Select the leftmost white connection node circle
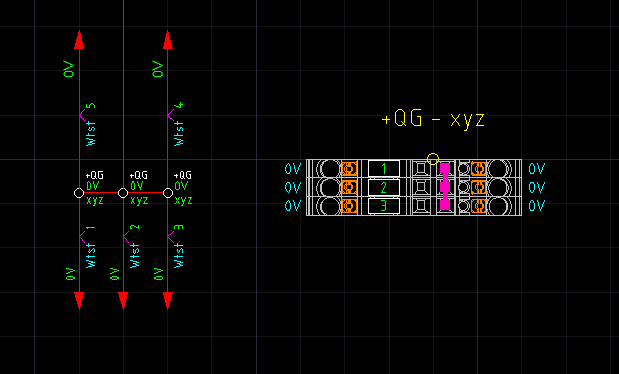The height and width of the screenshot is (374, 619). point(79,193)
